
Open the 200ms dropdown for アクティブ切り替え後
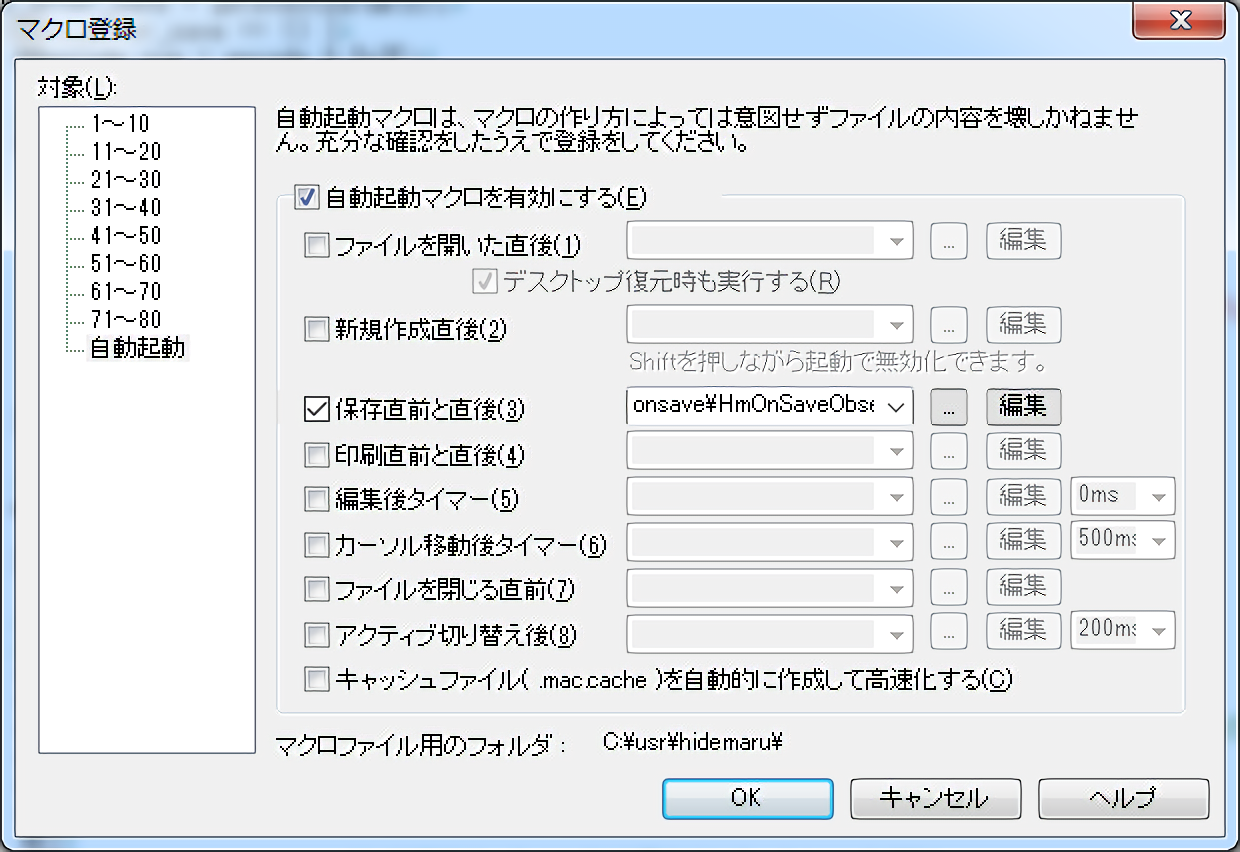[x=1158, y=632]
